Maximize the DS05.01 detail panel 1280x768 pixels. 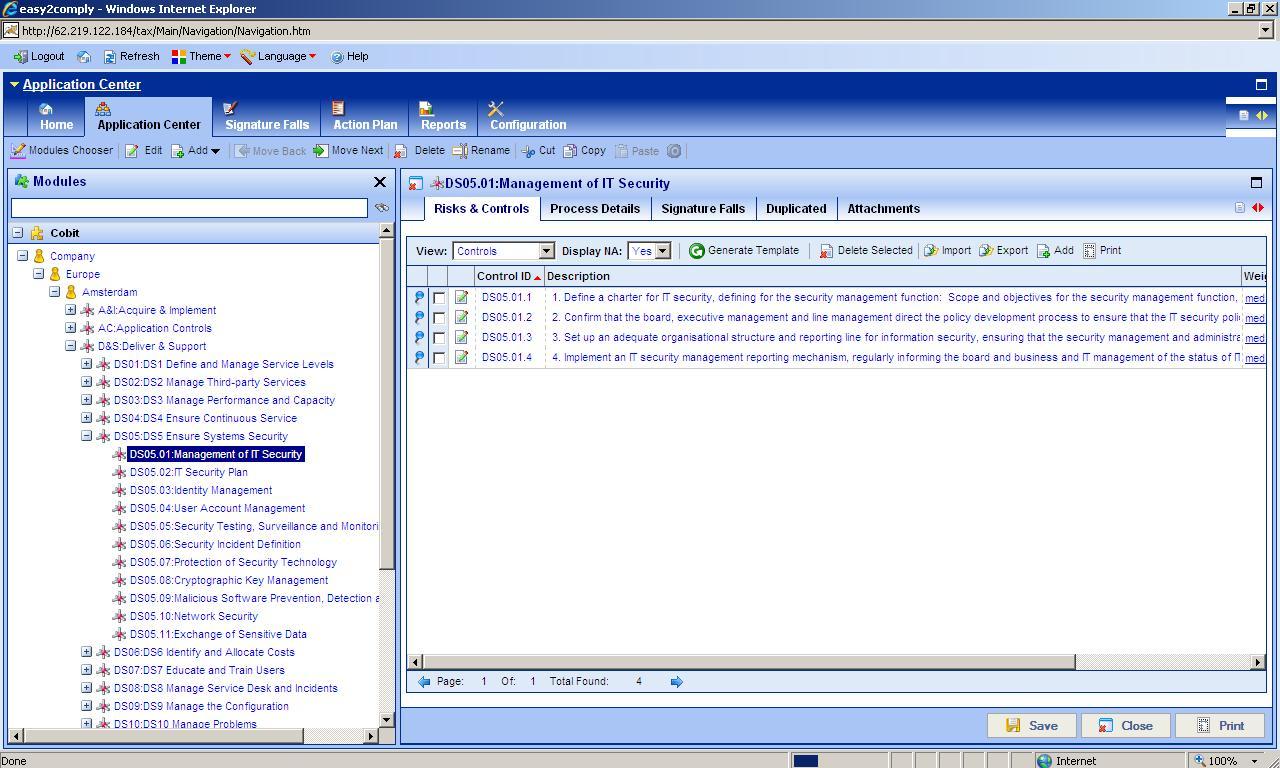pos(1257,182)
